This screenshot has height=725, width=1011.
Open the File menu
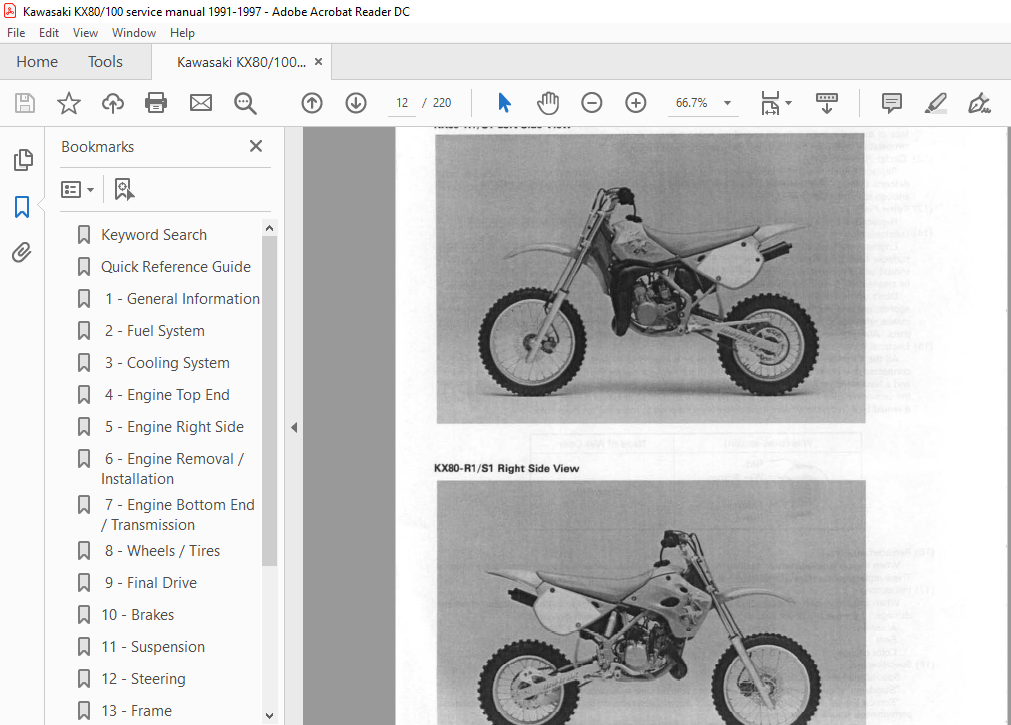click(x=16, y=33)
